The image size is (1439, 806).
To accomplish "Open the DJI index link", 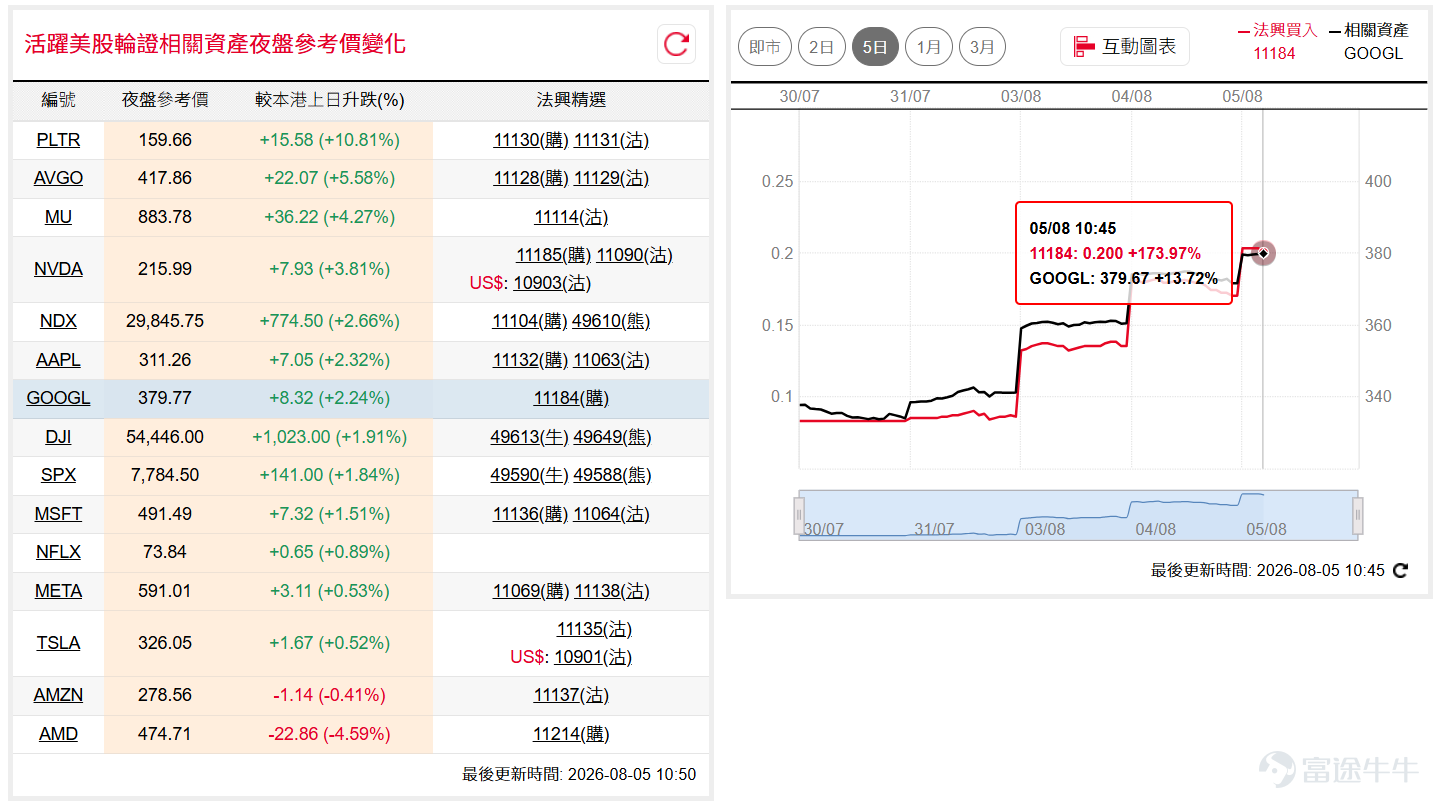I will pos(58,437).
